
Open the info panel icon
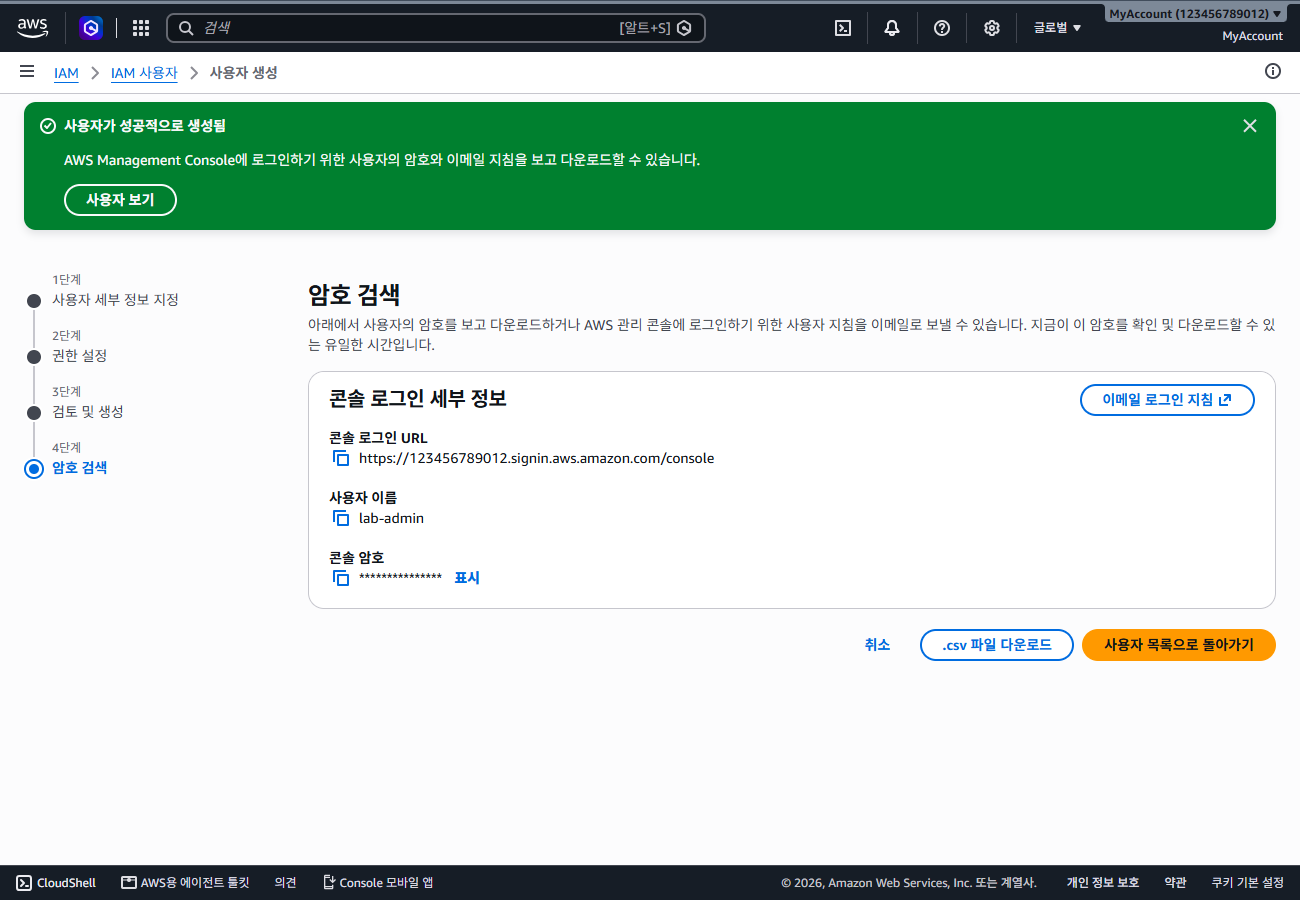(1273, 71)
